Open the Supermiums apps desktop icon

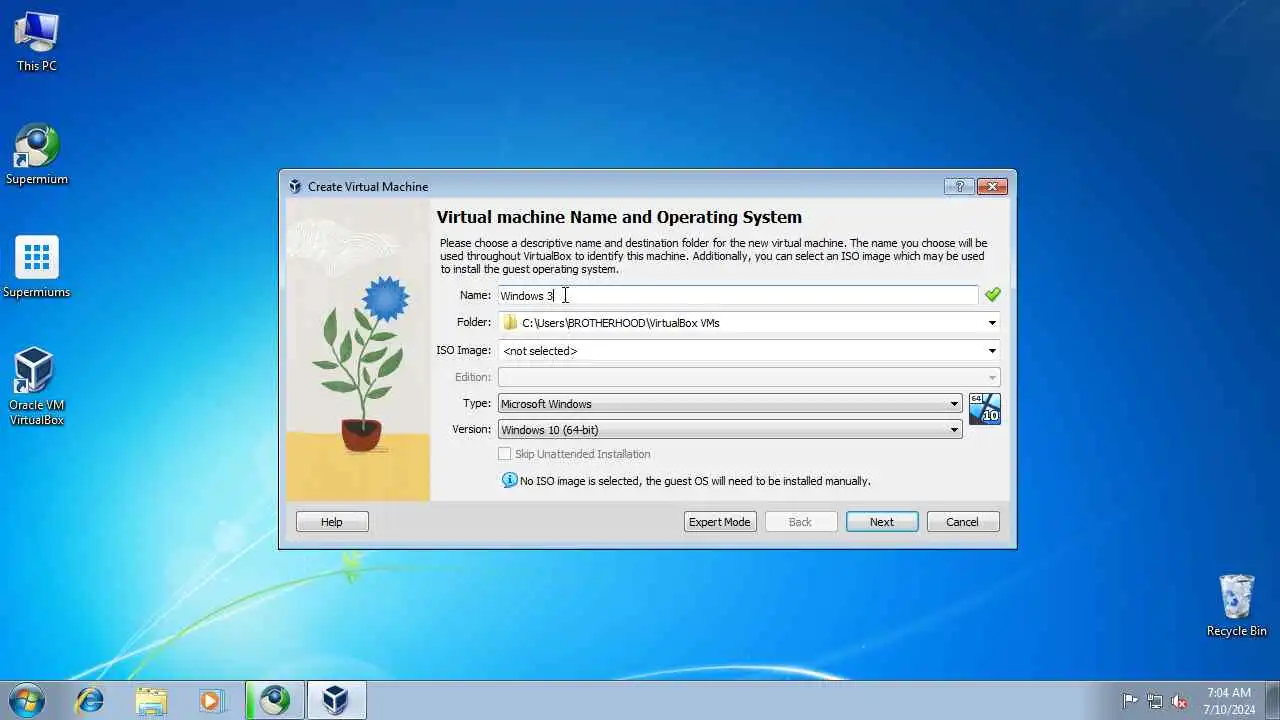[36, 267]
